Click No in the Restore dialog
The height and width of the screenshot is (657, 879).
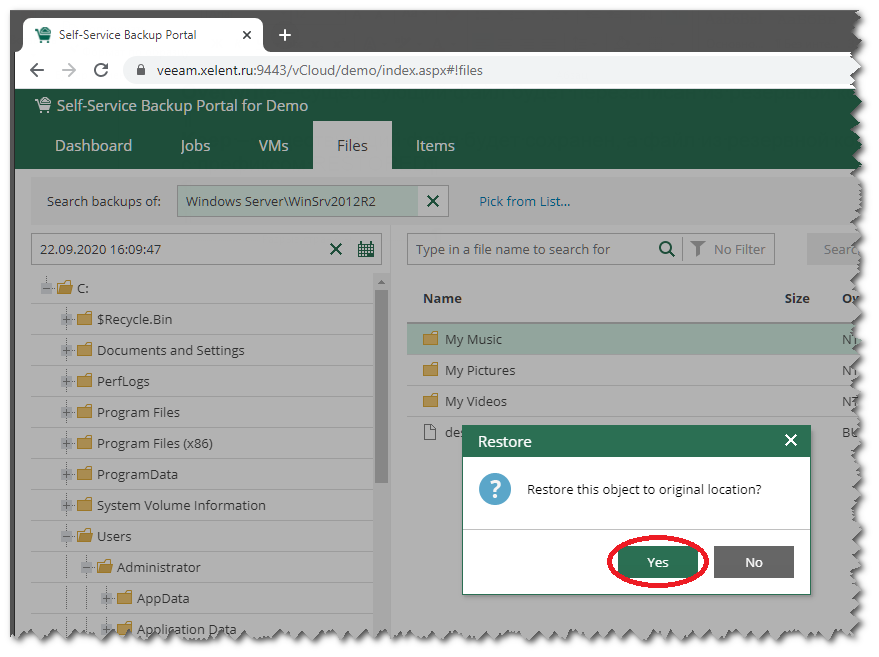[x=753, y=562]
